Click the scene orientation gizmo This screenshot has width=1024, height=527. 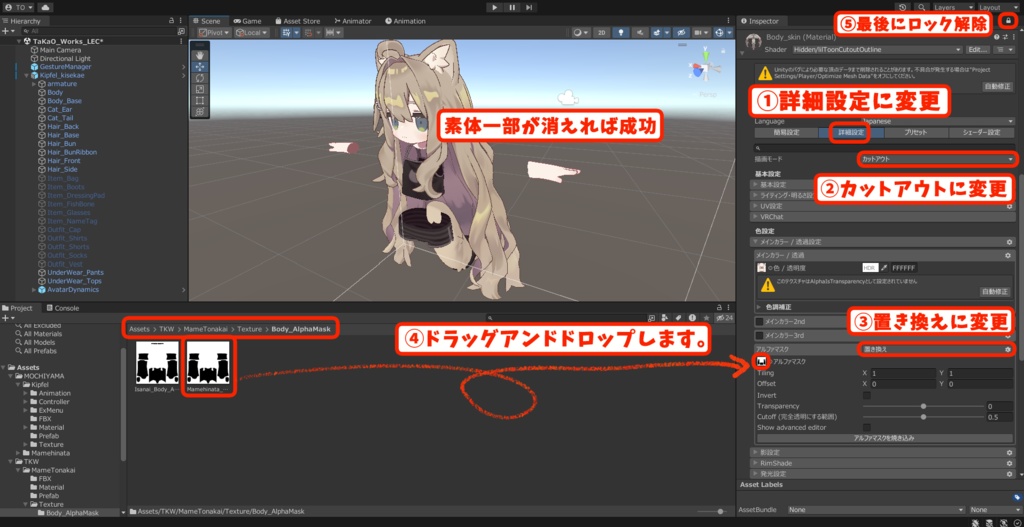pyautogui.click(x=705, y=69)
